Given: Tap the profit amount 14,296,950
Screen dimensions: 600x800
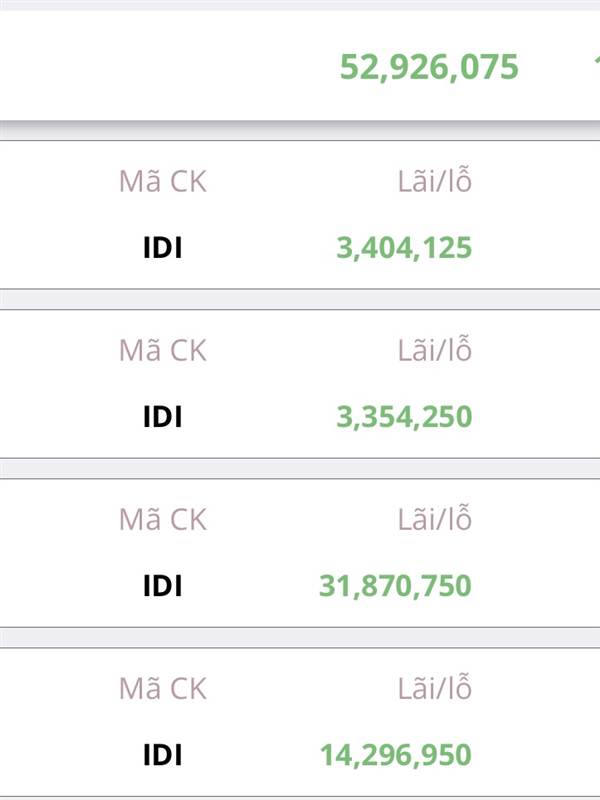Looking at the screenshot, I should (x=395, y=754).
